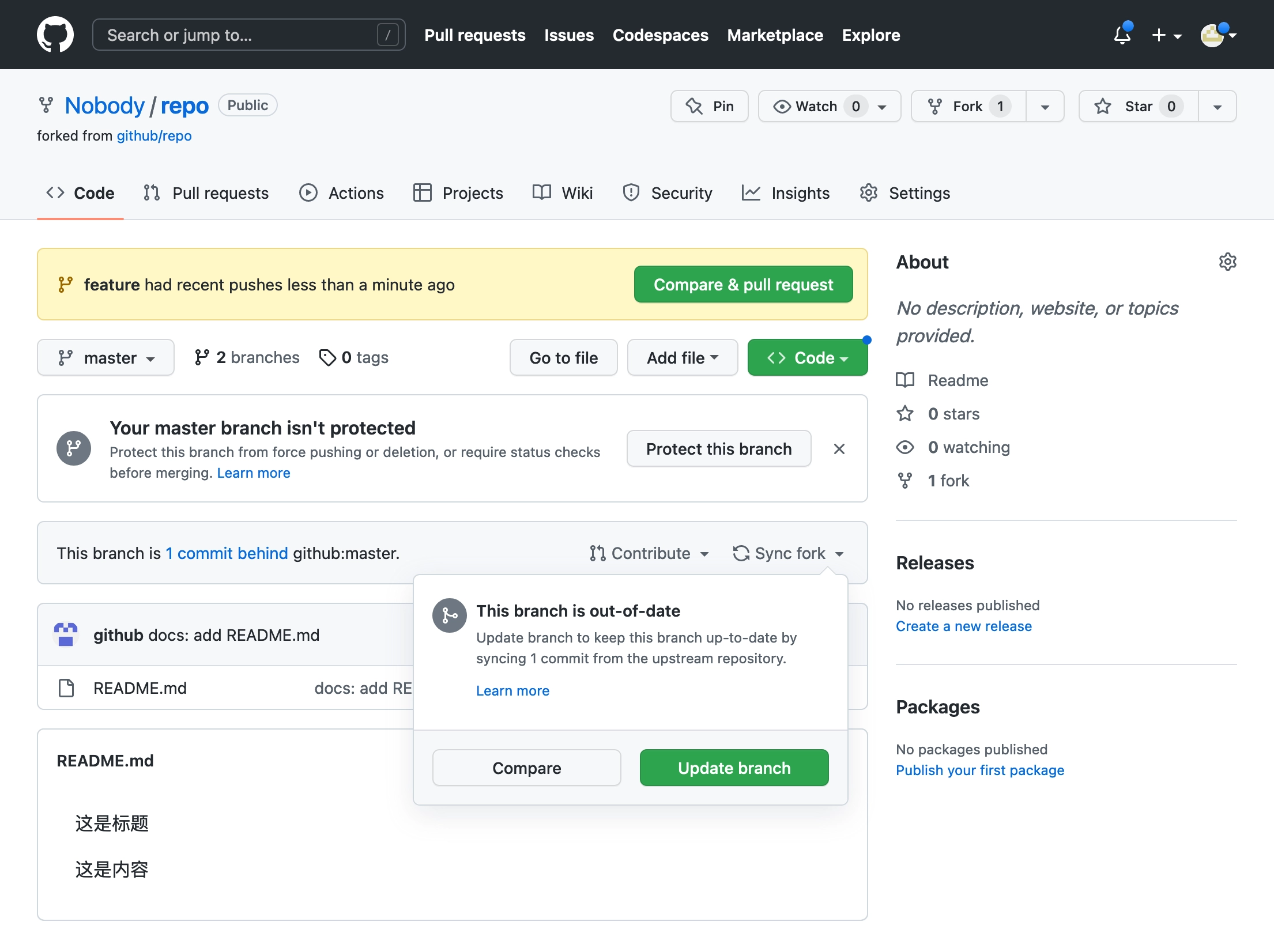The image size is (1274, 952).
Task: Open the Insights tab
Action: [x=785, y=193]
